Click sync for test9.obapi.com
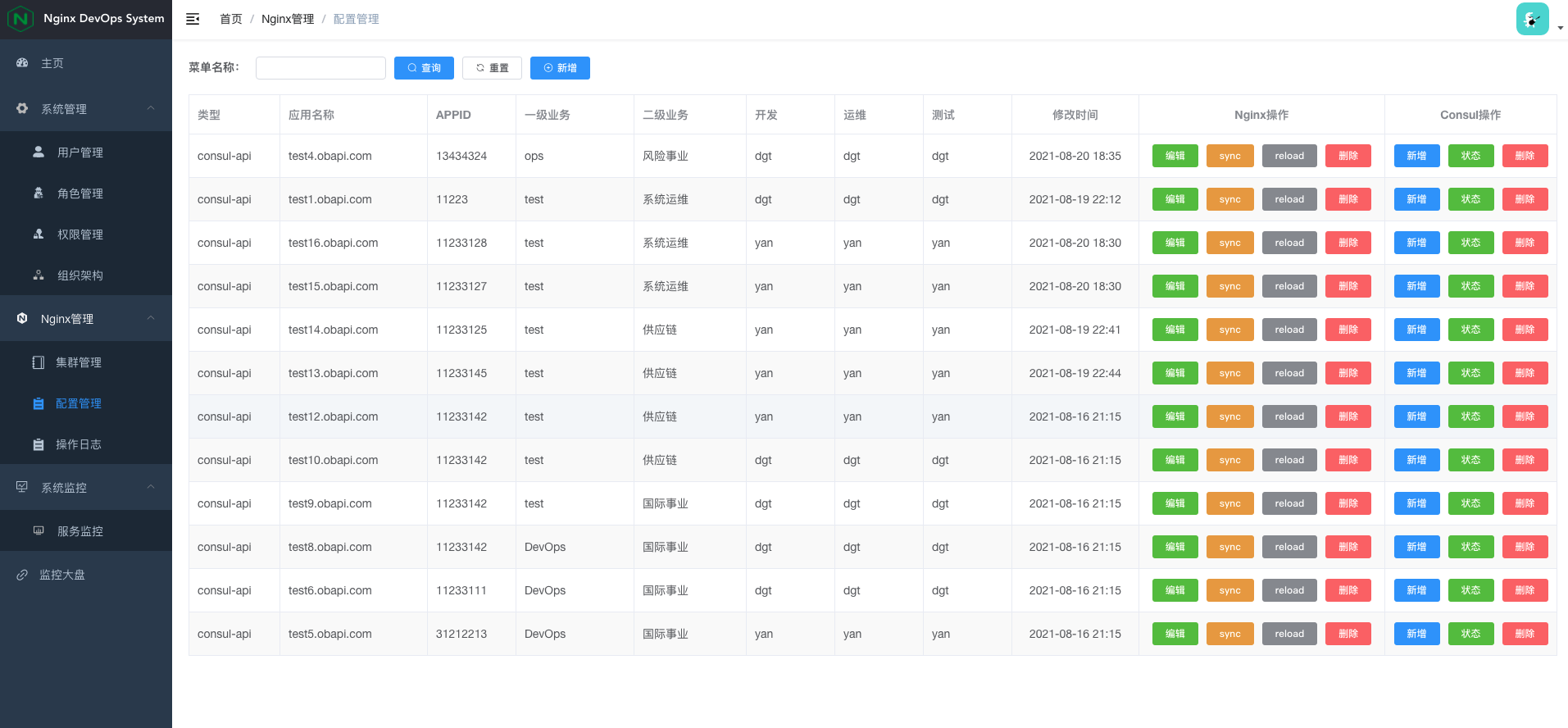This screenshot has width=1568, height=728. point(1229,503)
